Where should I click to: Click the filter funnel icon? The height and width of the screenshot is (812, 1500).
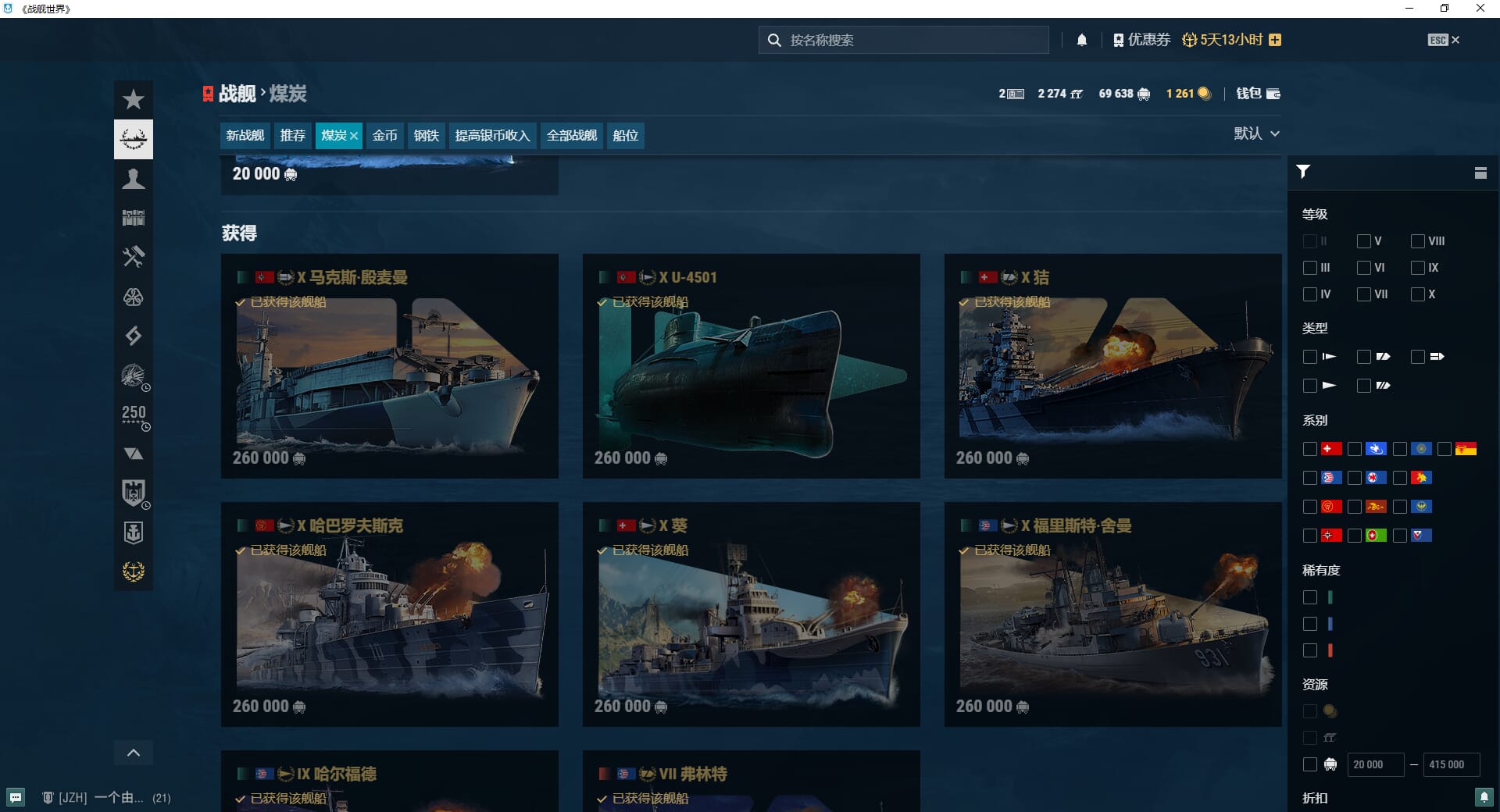1303,172
